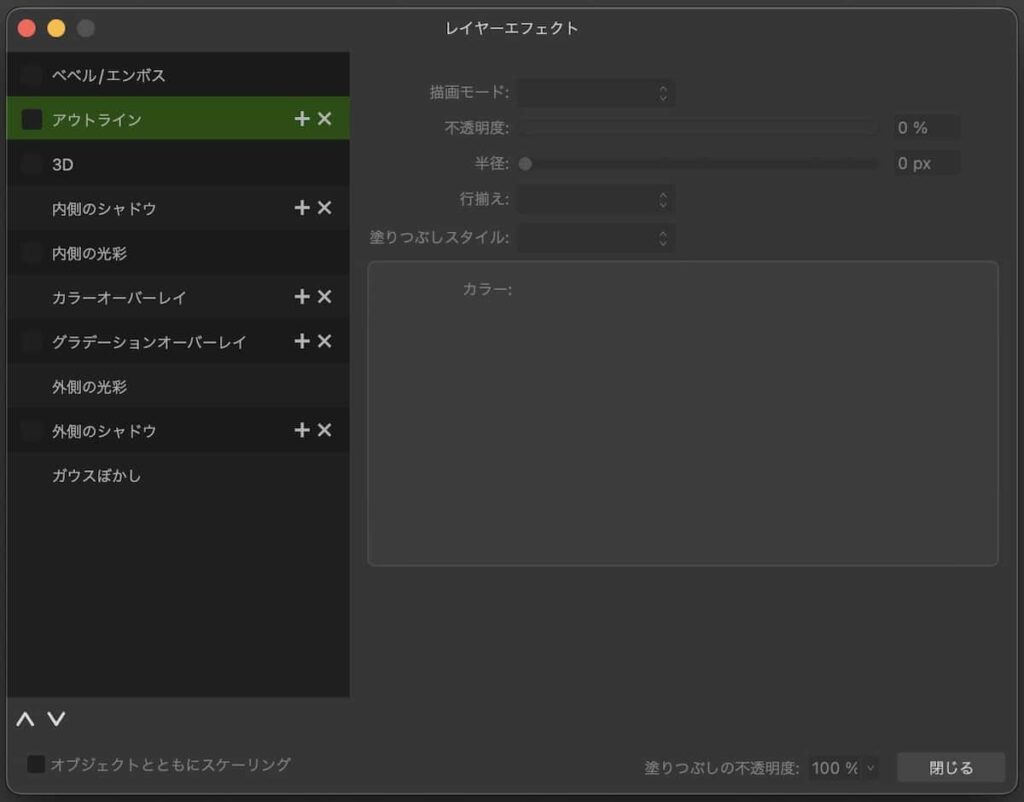
Task: Delete the グラデーションオーバーレイ effect with X icon
Action: pos(325,341)
